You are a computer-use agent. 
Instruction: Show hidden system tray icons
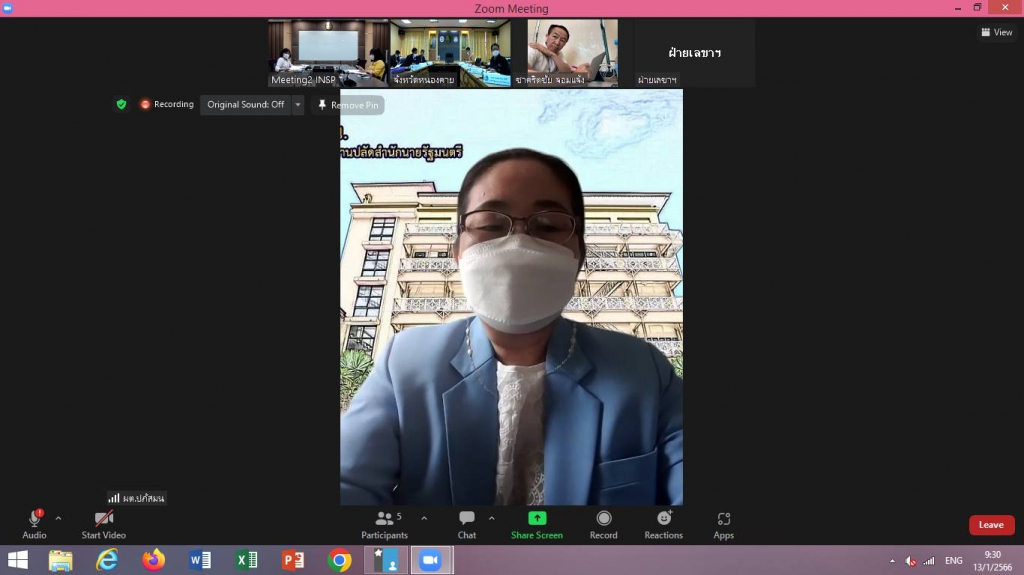892,561
